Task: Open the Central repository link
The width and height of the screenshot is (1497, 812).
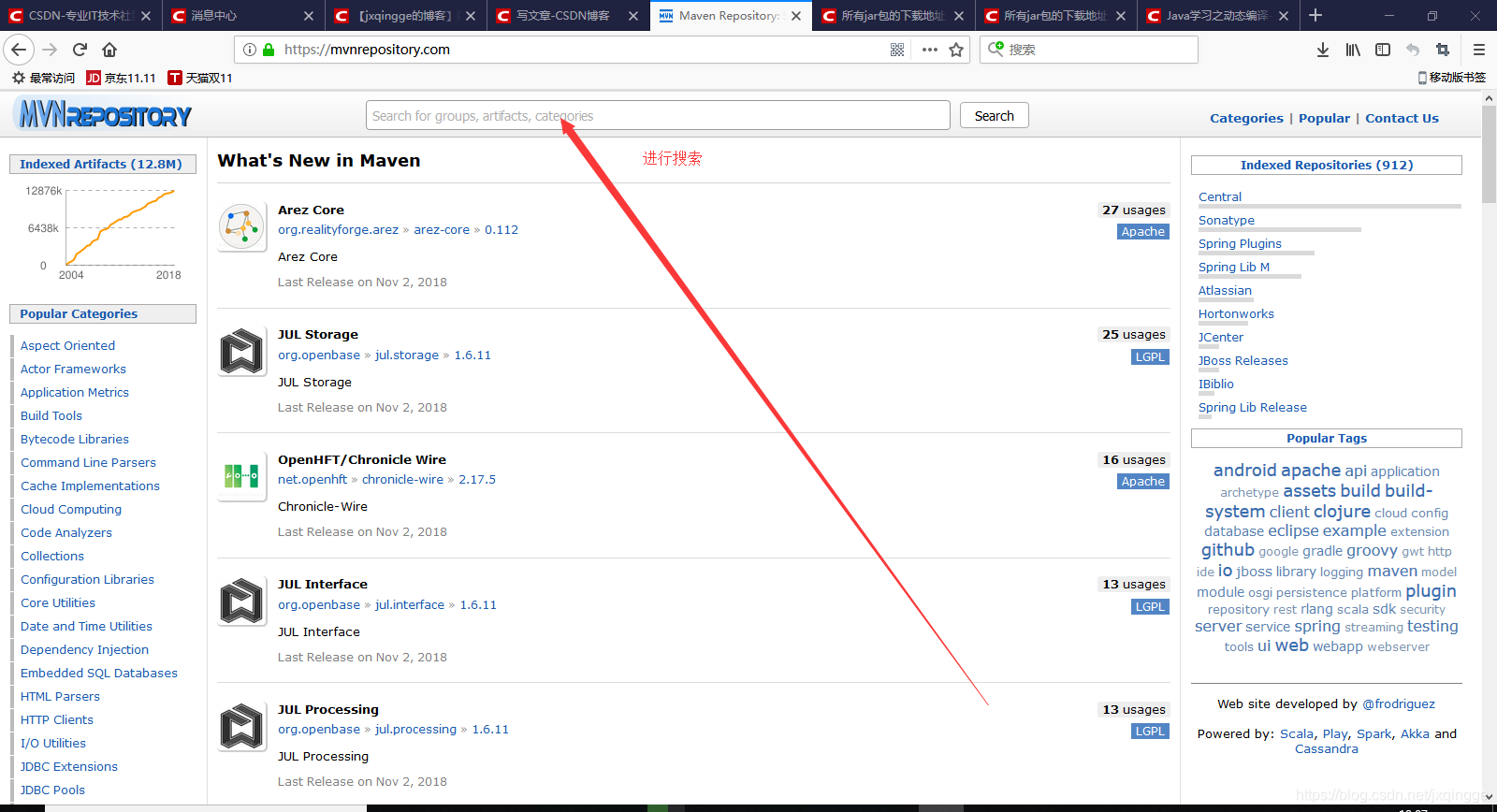Action: pyautogui.click(x=1220, y=196)
